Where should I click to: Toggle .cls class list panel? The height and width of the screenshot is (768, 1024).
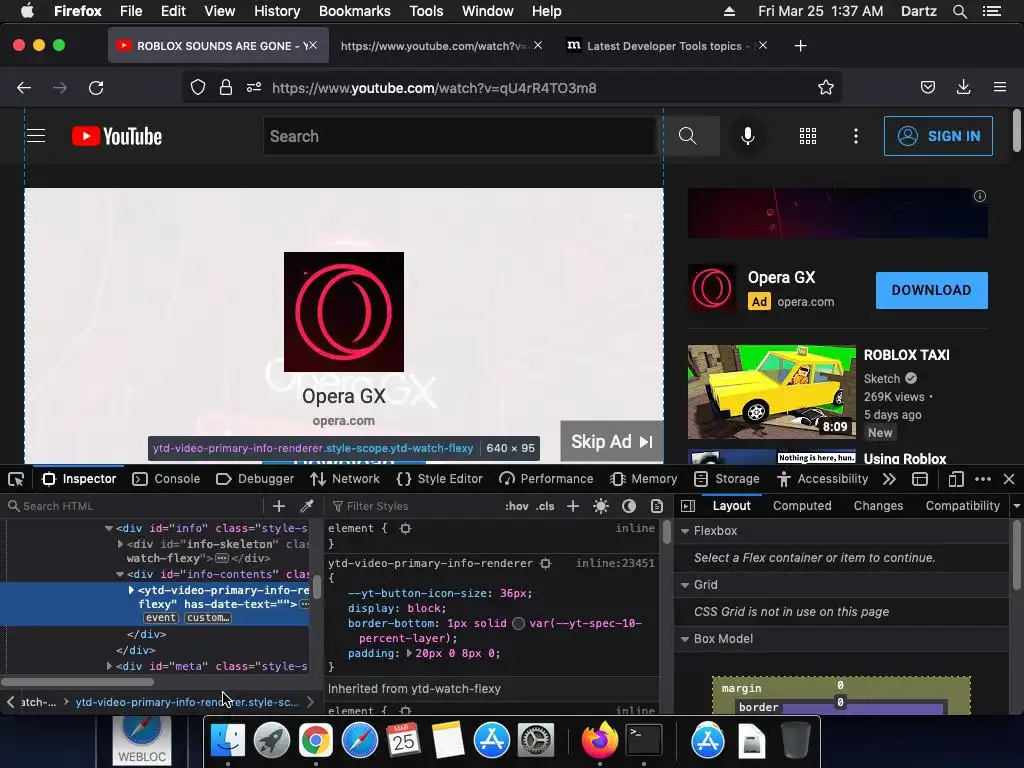[x=545, y=506]
